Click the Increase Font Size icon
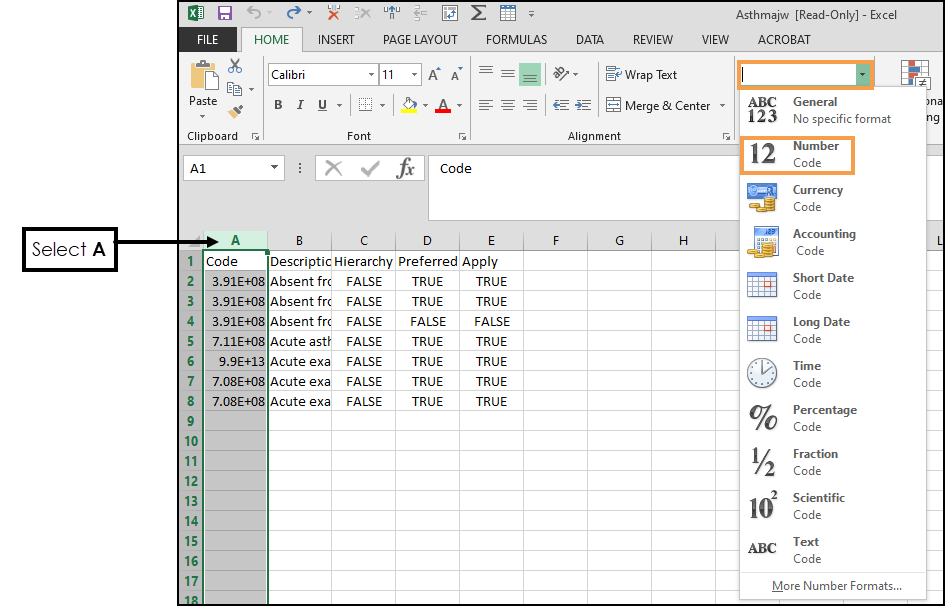 pyautogui.click(x=434, y=75)
